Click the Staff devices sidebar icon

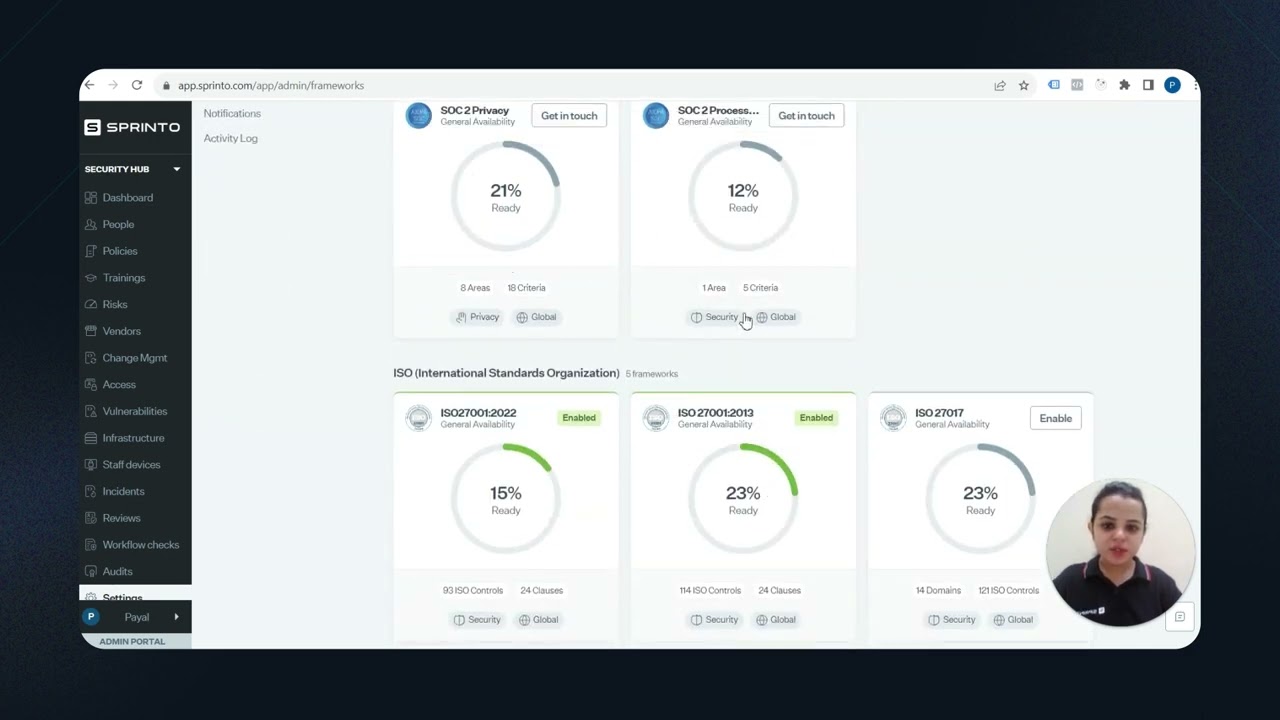91,465
